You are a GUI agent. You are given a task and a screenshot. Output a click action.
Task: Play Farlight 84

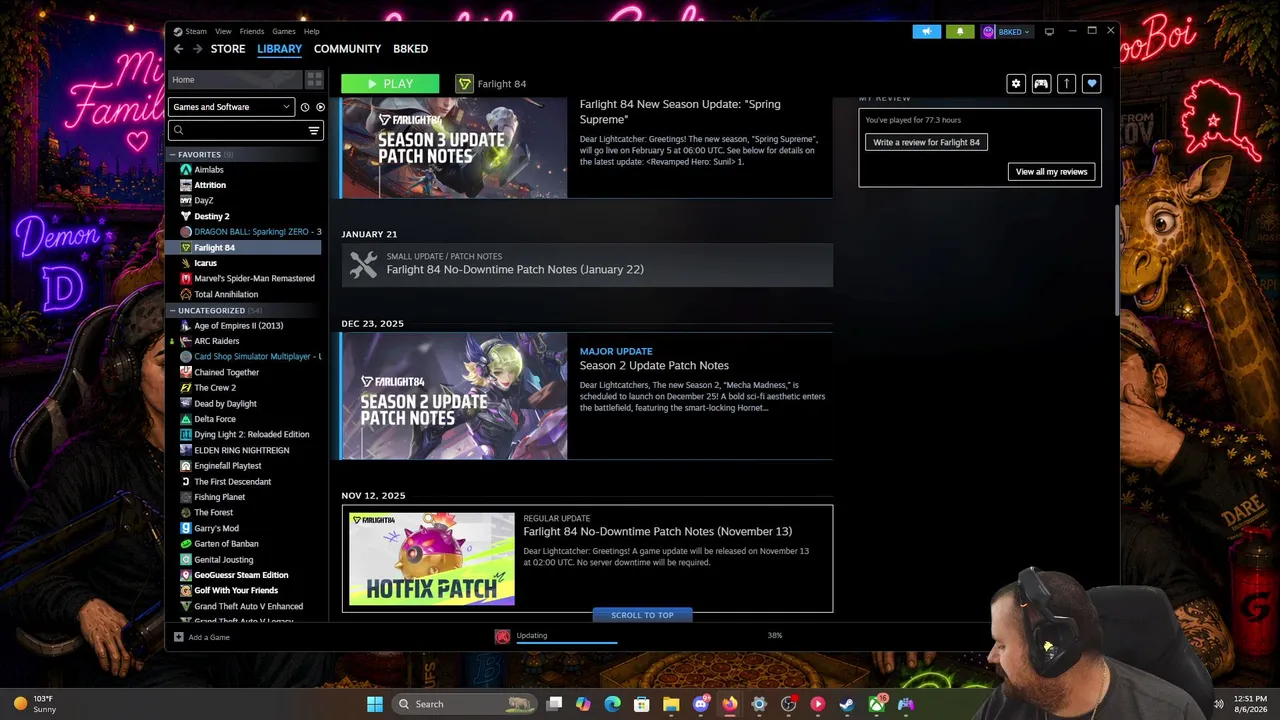(390, 84)
